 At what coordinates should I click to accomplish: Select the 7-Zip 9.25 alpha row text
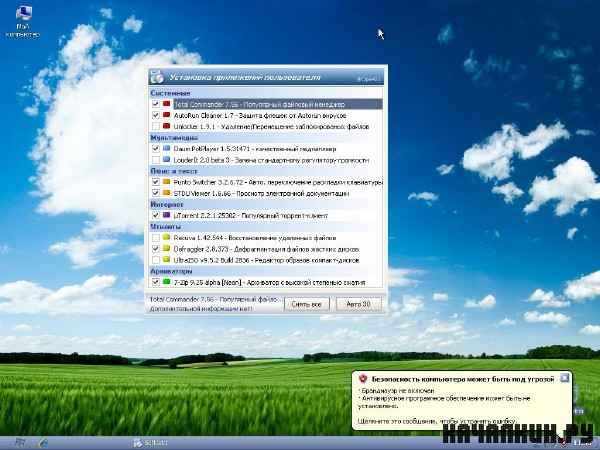click(269, 282)
